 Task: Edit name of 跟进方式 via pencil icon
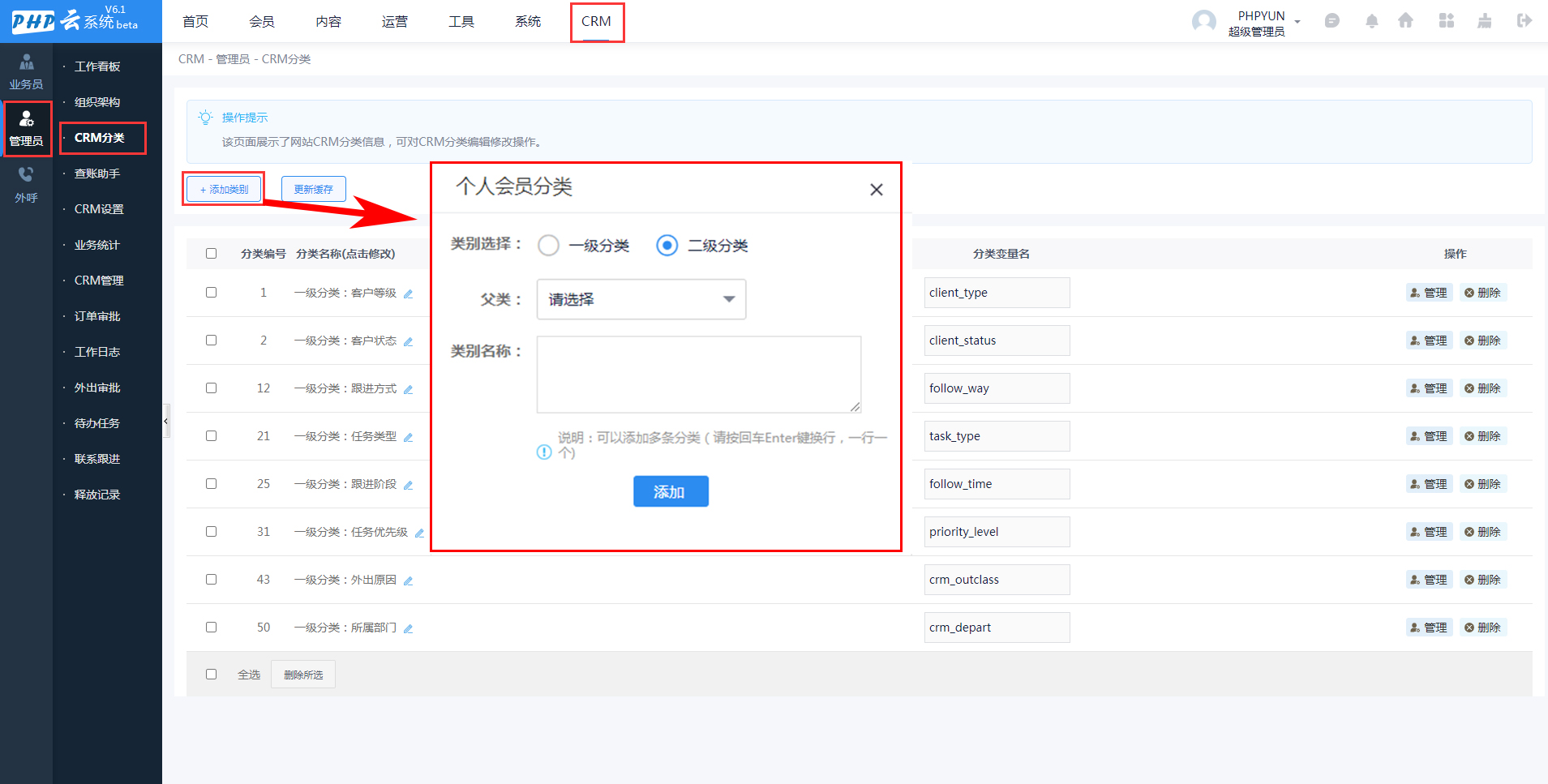pos(408,389)
